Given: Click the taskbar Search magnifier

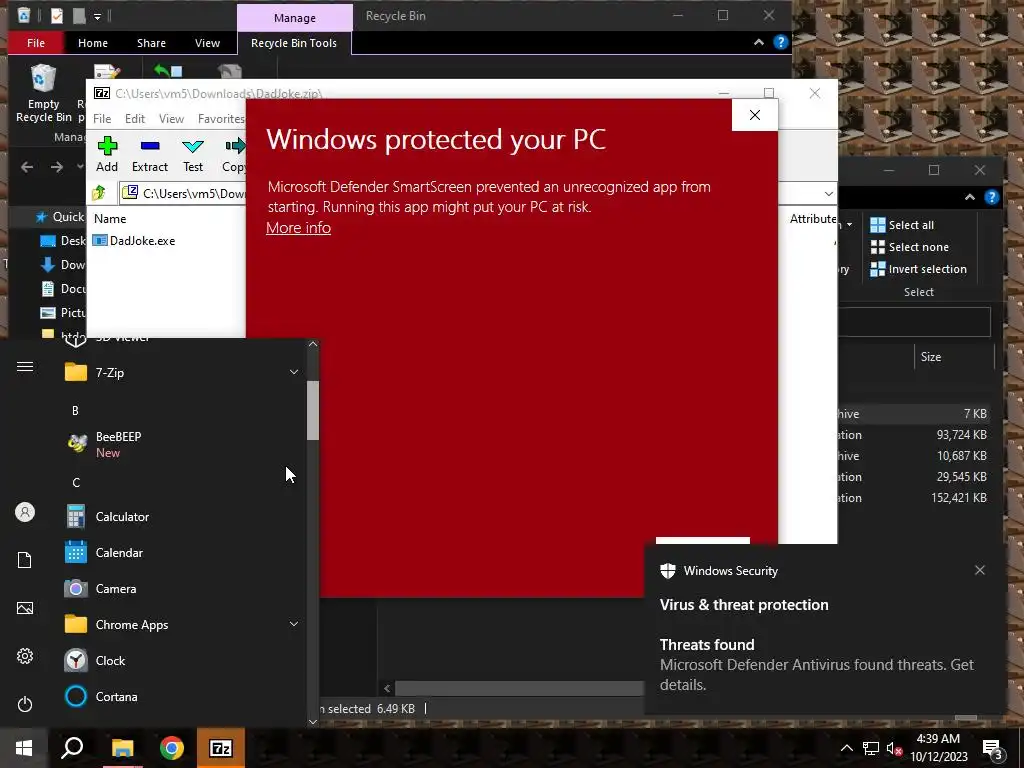Looking at the screenshot, I should coord(72,748).
